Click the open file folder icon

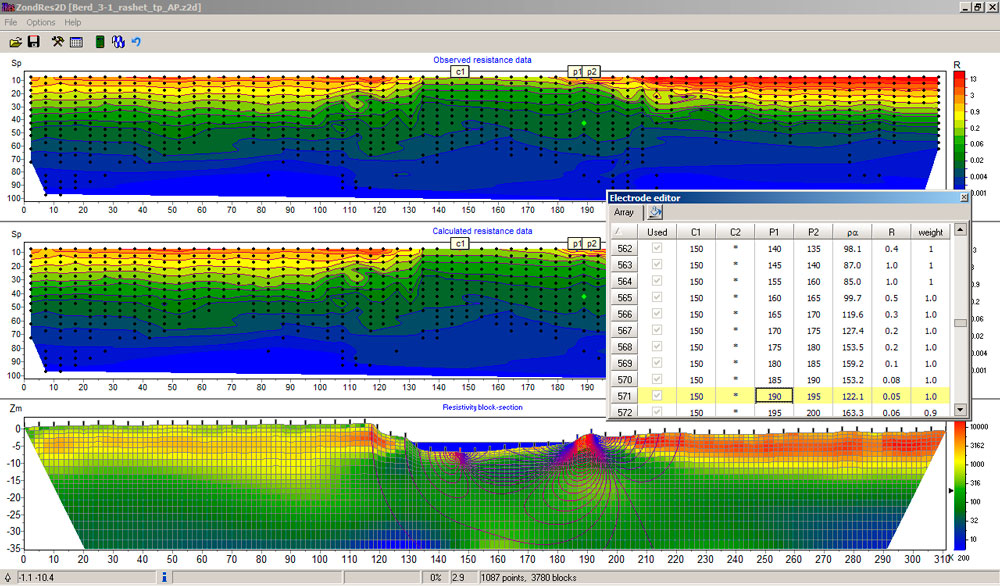click(x=15, y=42)
